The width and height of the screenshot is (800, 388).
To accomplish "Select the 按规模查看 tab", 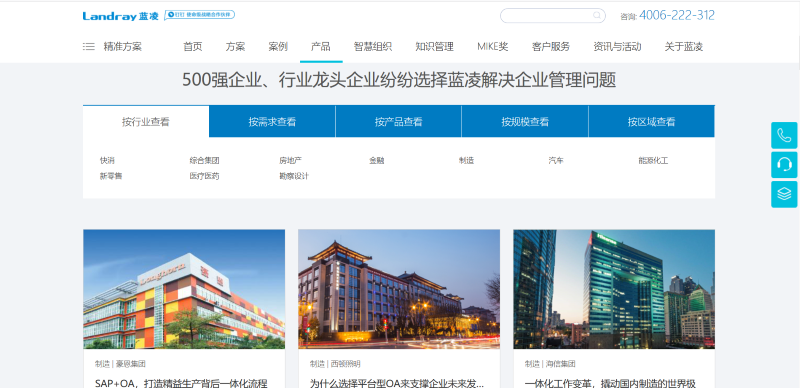I will point(525,122).
